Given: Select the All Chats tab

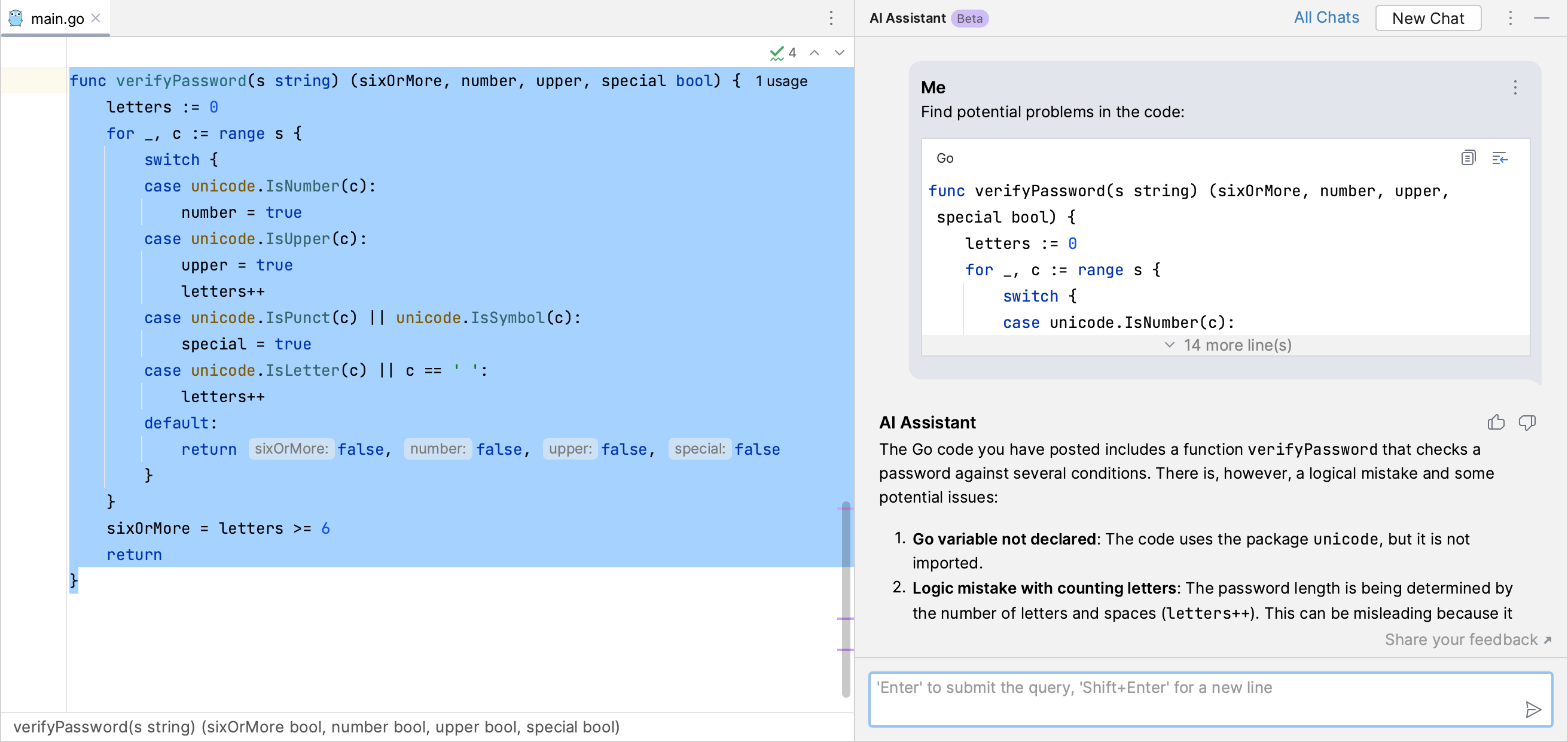Looking at the screenshot, I should tap(1325, 18).
